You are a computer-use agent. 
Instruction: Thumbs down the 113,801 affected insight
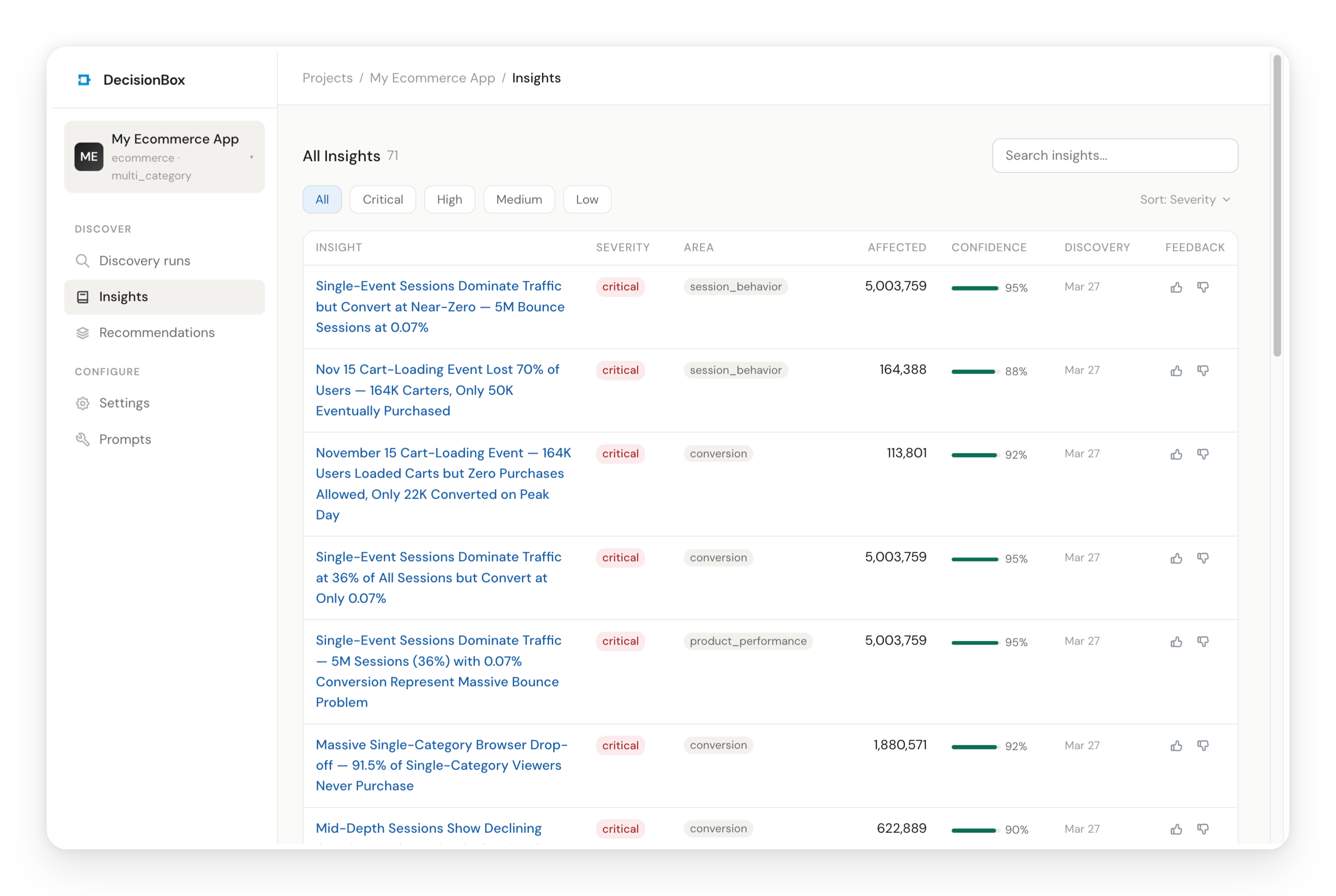[1203, 454]
